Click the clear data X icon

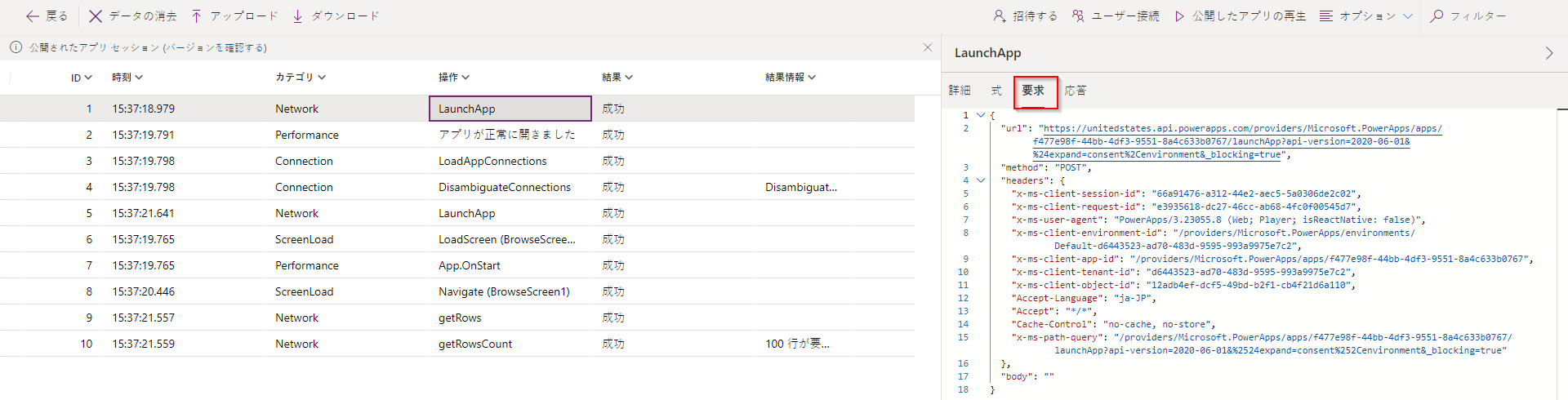pos(96,16)
